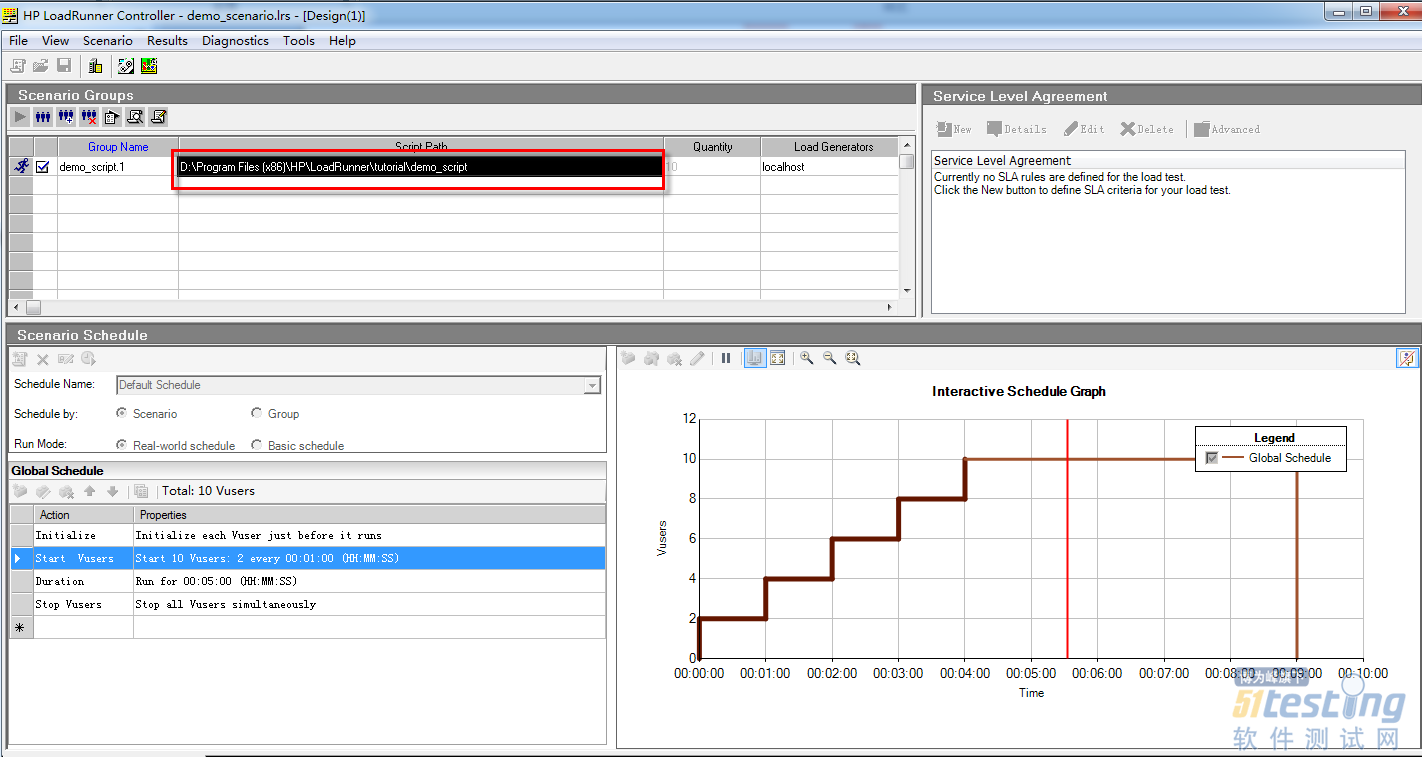Screen dimensions: 1422x757
Task: Select Real-world schedule run mode
Action: pos(122,445)
